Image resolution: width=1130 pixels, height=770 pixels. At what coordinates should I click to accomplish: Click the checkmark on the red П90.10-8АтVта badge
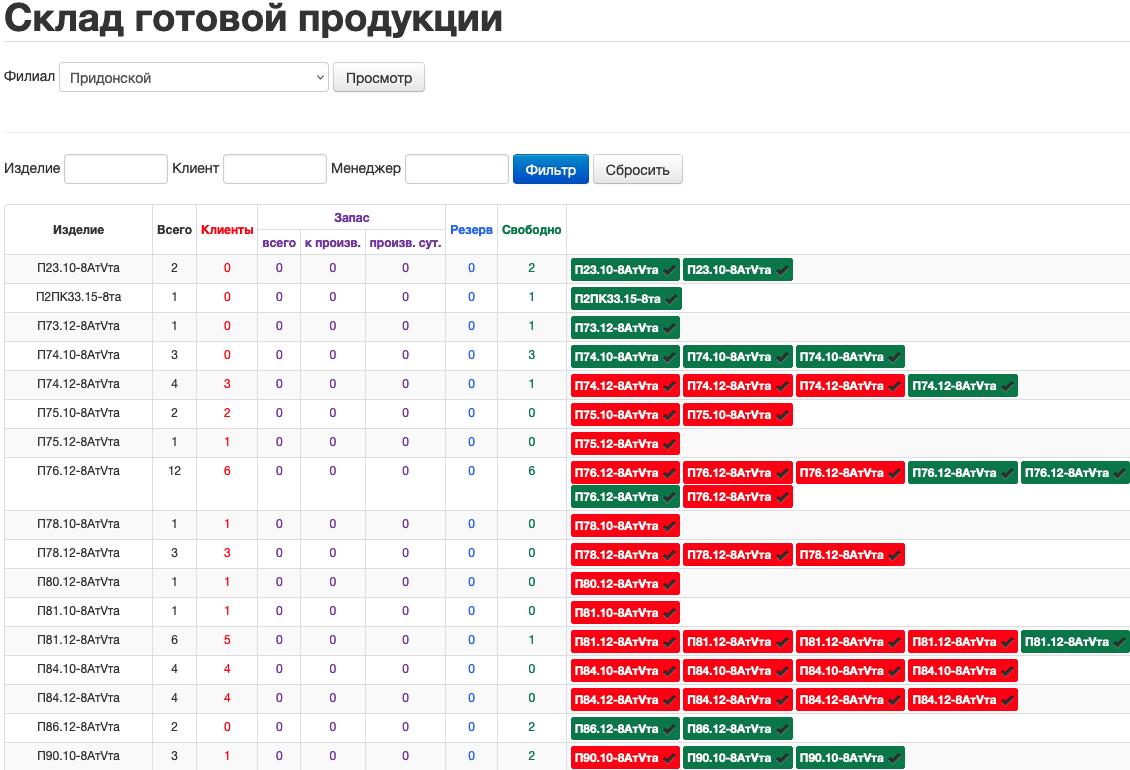[x=669, y=758]
